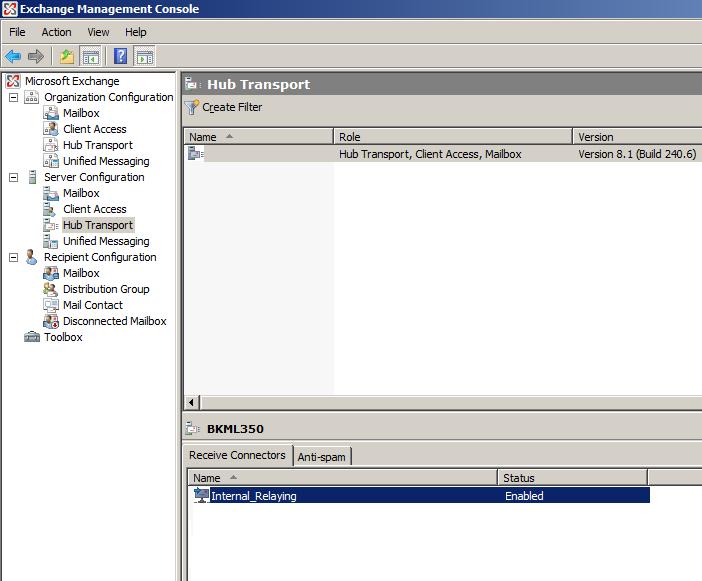The height and width of the screenshot is (581, 702).
Task: Collapse the Server Configuration node
Action: [13, 177]
